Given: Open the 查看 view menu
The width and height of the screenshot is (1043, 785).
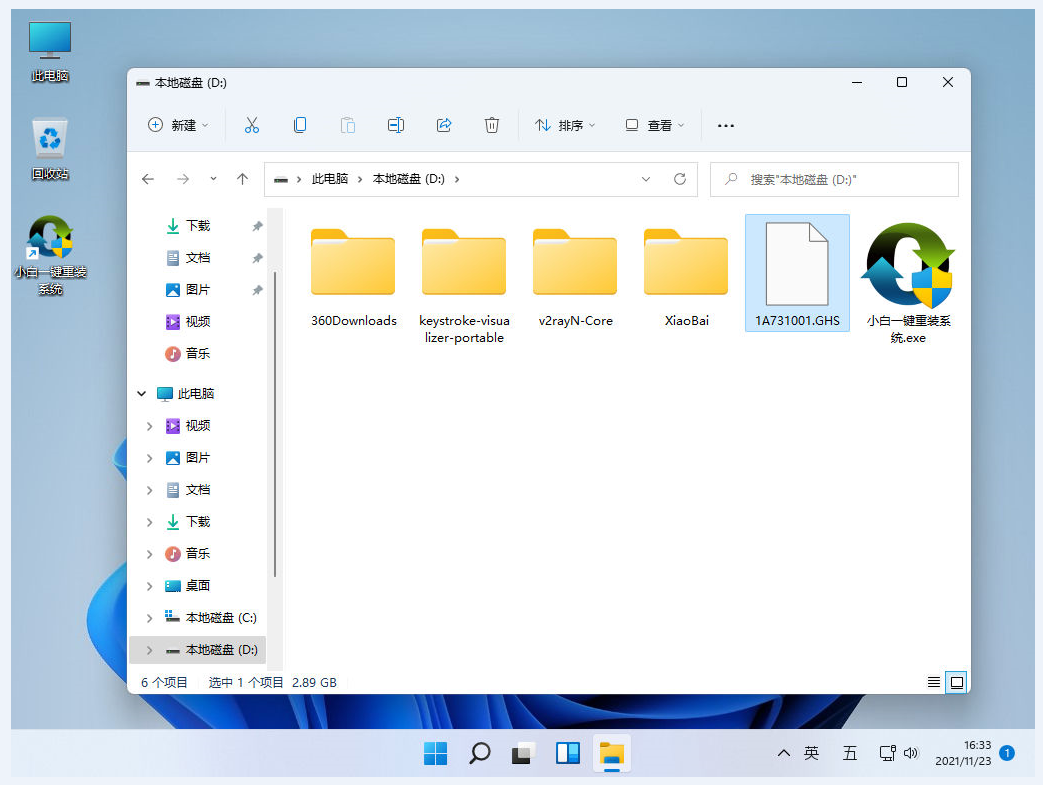Looking at the screenshot, I should pyautogui.click(x=655, y=125).
